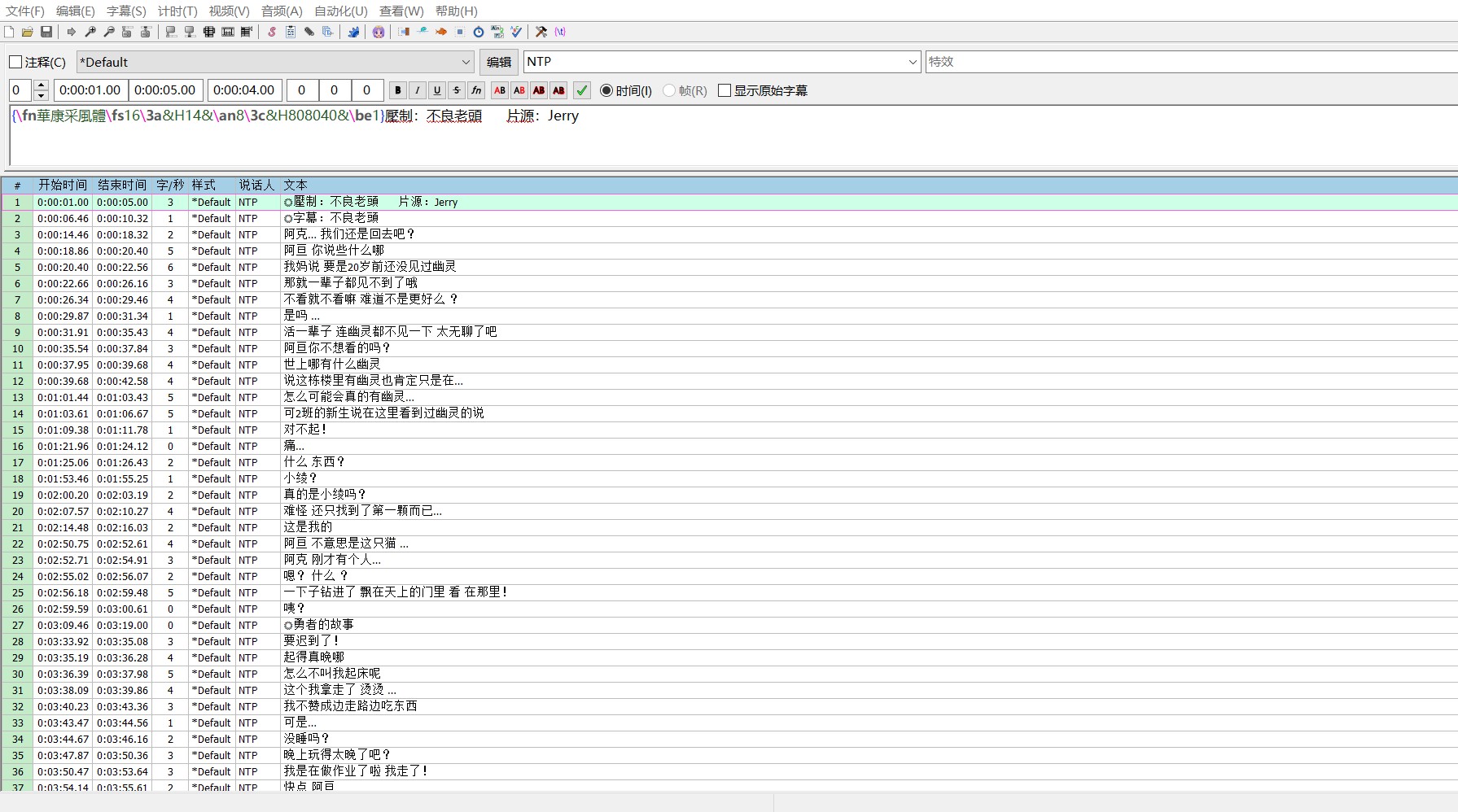Select the 帧(R) radio button
This screenshot has width=1458, height=812.
point(669,90)
